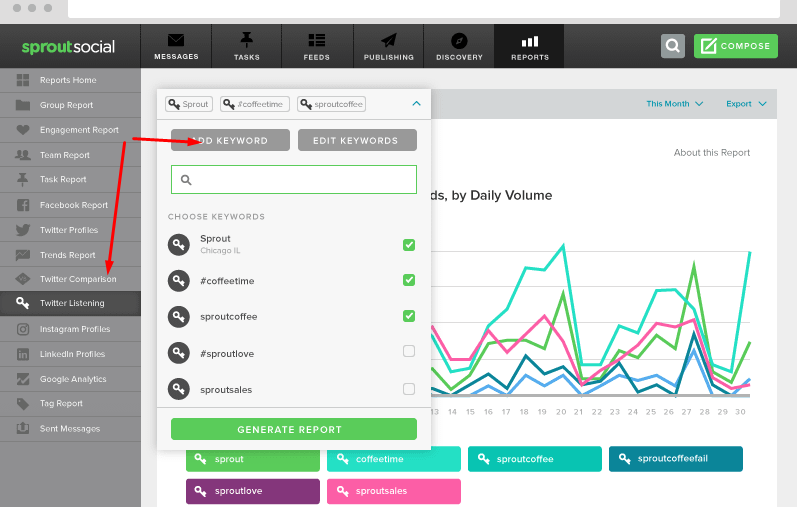Viewport: 797px width, 507px height.
Task: Select the Sprout keyword chip
Action: click(x=189, y=104)
